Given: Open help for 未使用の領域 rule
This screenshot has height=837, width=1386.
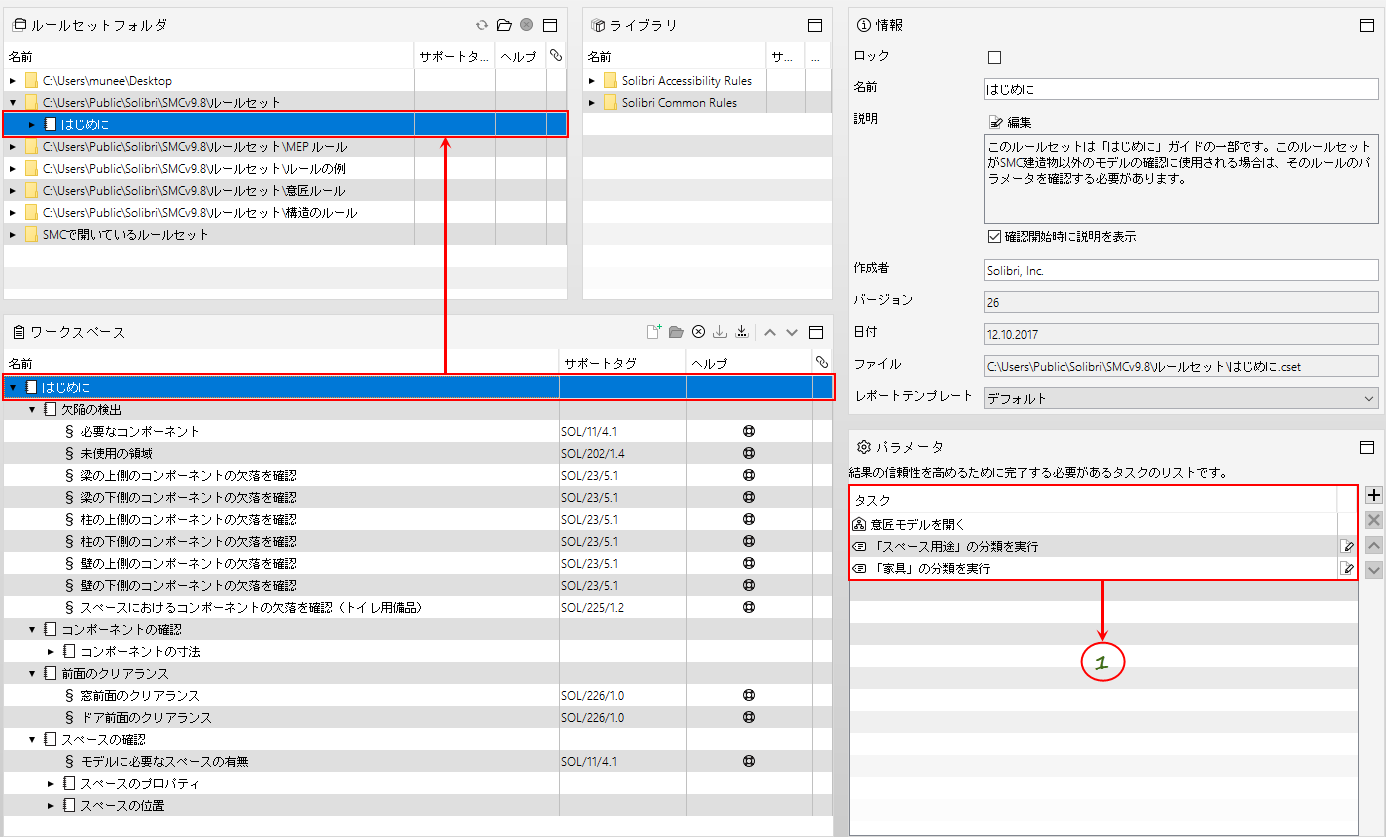Looking at the screenshot, I should click(x=748, y=453).
